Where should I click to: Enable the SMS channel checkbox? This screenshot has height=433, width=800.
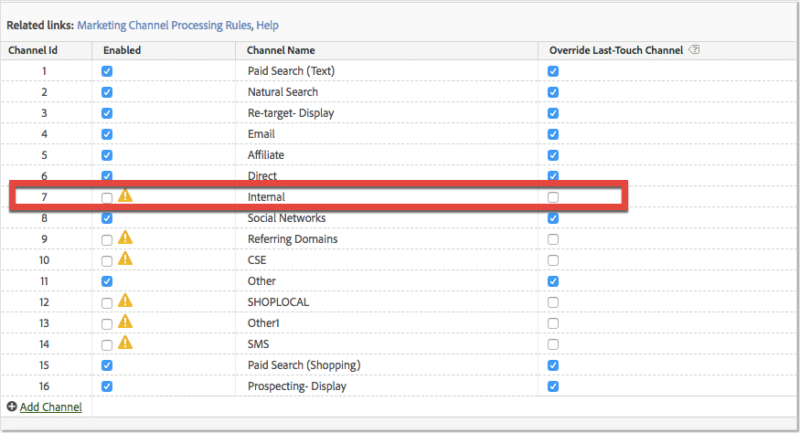pos(107,345)
